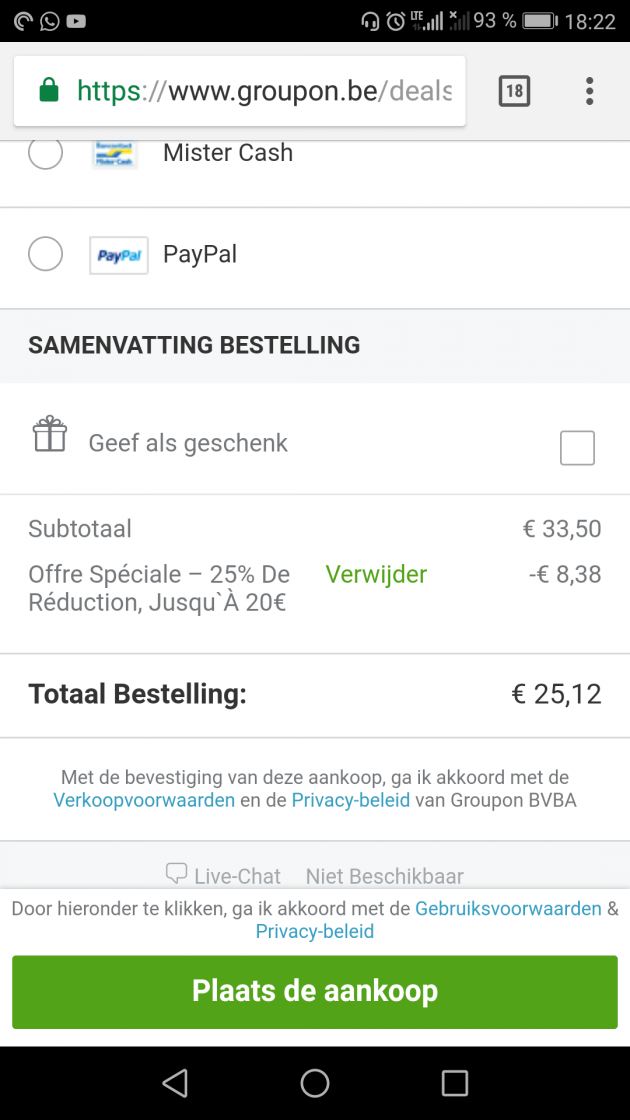This screenshot has height=1120, width=630.
Task: Tap the Android recent apps square
Action: (455, 1083)
